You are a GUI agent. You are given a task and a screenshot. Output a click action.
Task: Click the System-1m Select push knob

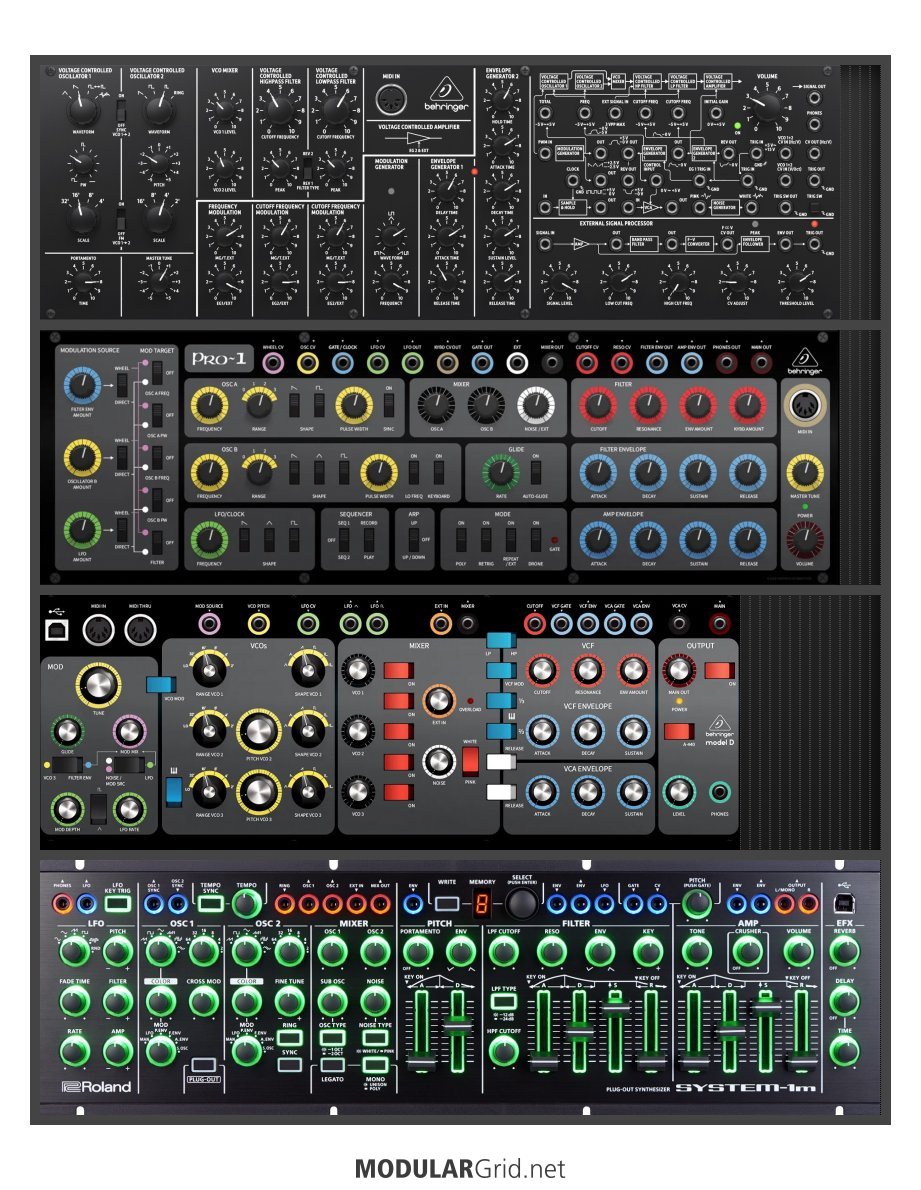[522, 903]
